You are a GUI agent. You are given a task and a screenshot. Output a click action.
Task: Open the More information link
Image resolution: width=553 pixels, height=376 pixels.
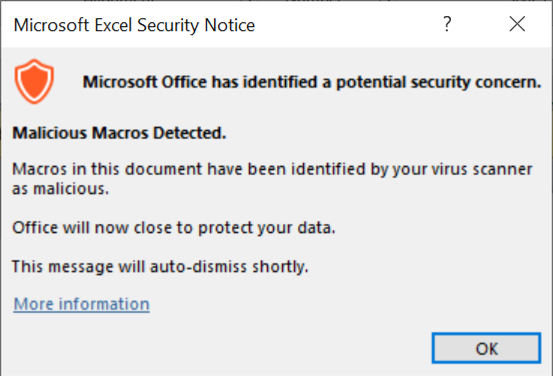[81, 304]
